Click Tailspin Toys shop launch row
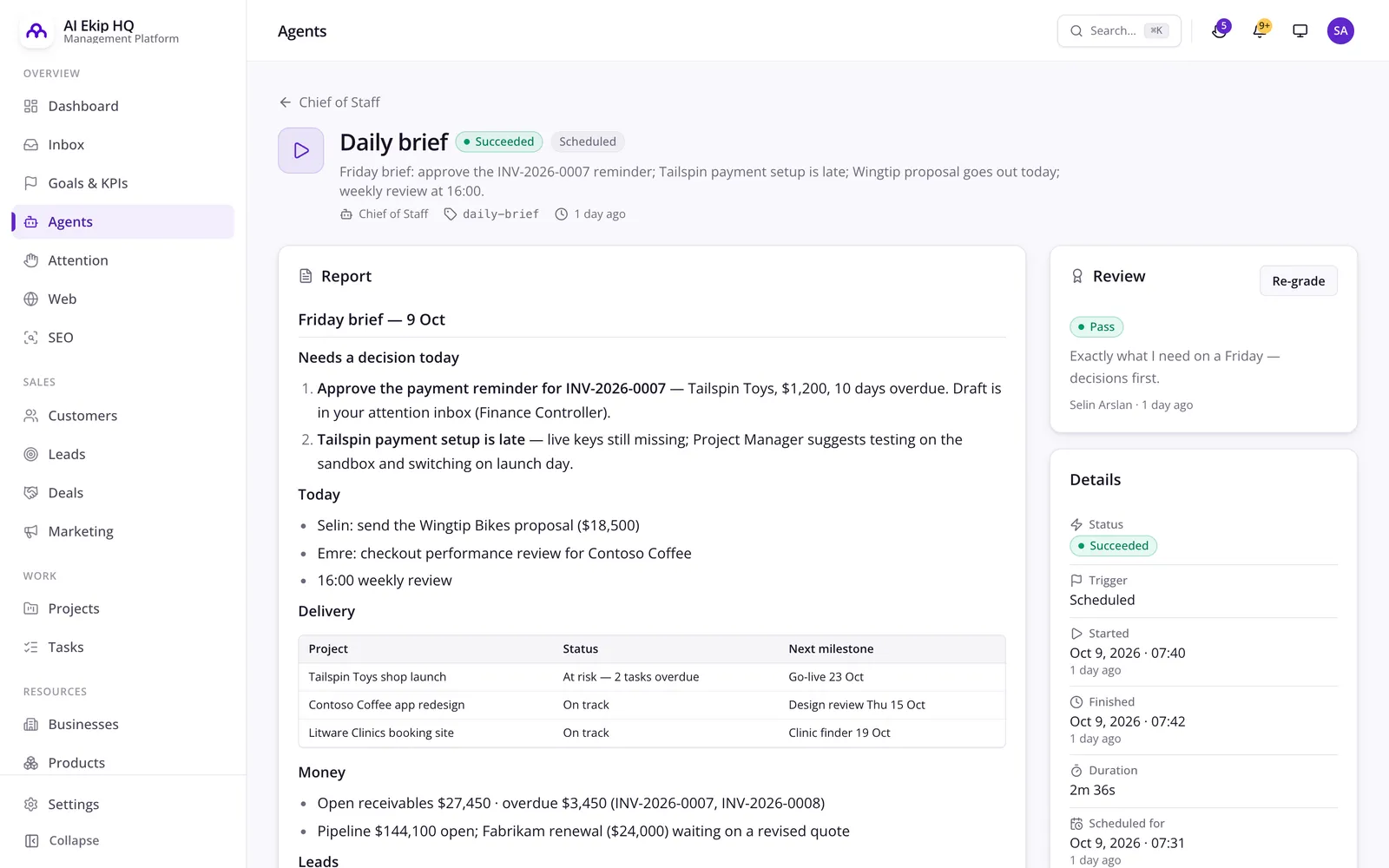This screenshot has width=1389, height=868. pos(652,677)
